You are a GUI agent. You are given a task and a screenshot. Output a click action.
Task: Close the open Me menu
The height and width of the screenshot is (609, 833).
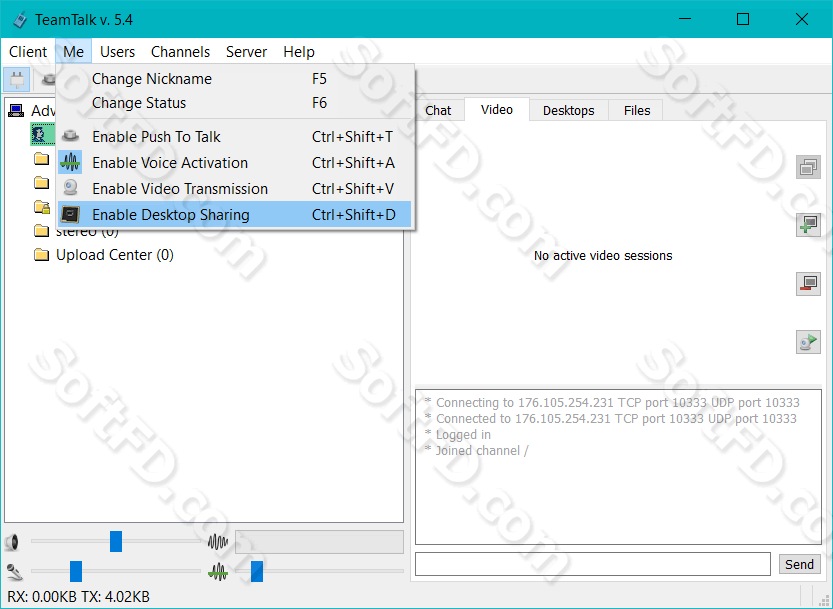click(73, 52)
